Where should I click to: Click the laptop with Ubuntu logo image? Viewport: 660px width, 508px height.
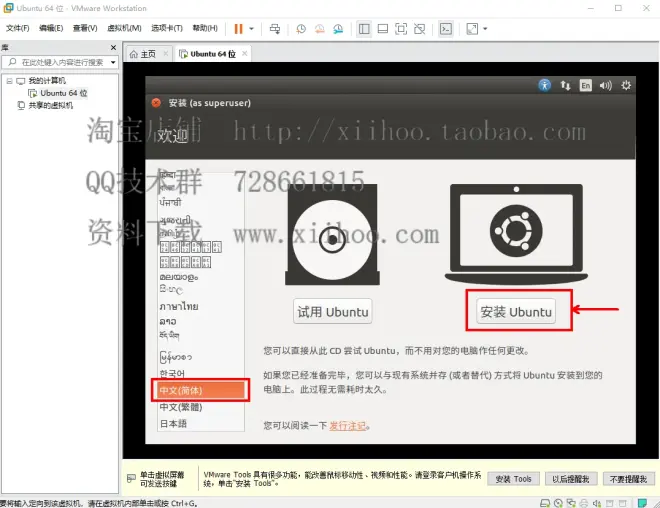pos(516,234)
